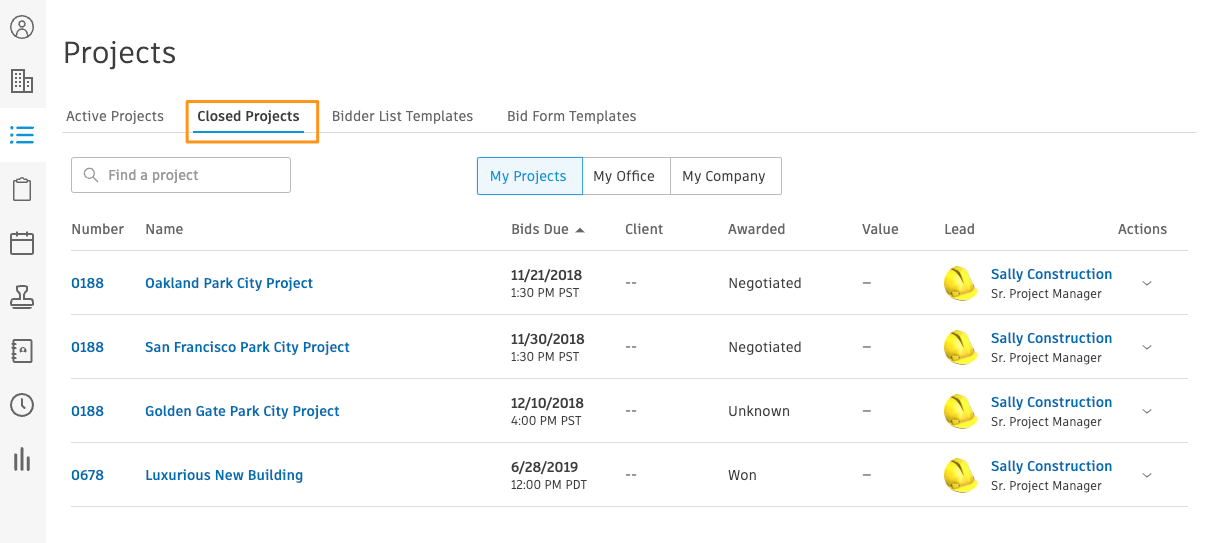Click Sally Construction lead in San Francisco row
Image resolution: width=1211 pixels, height=543 pixels.
click(x=1051, y=338)
